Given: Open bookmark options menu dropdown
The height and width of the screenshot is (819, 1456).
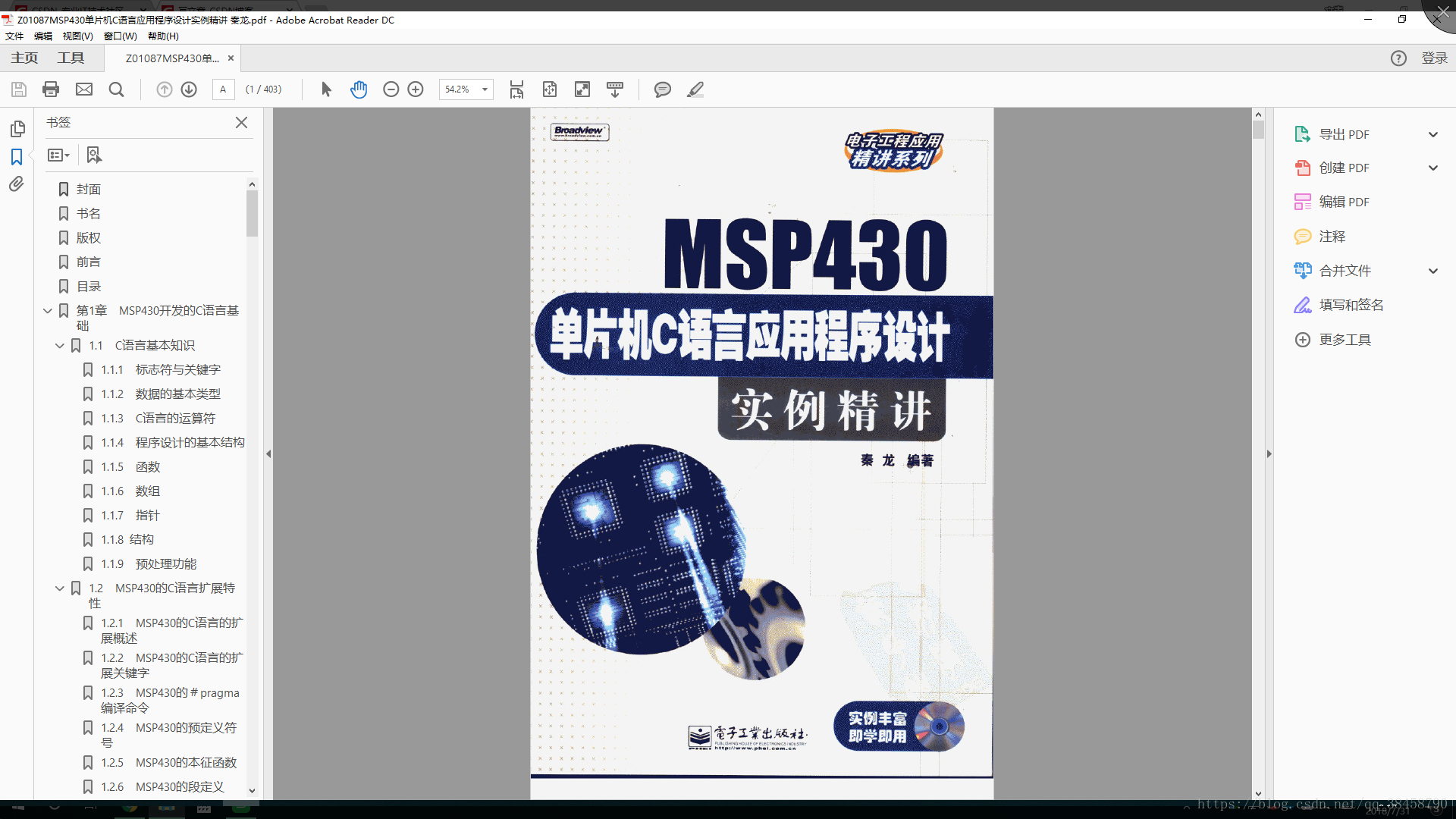Looking at the screenshot, I should [58, 155].
